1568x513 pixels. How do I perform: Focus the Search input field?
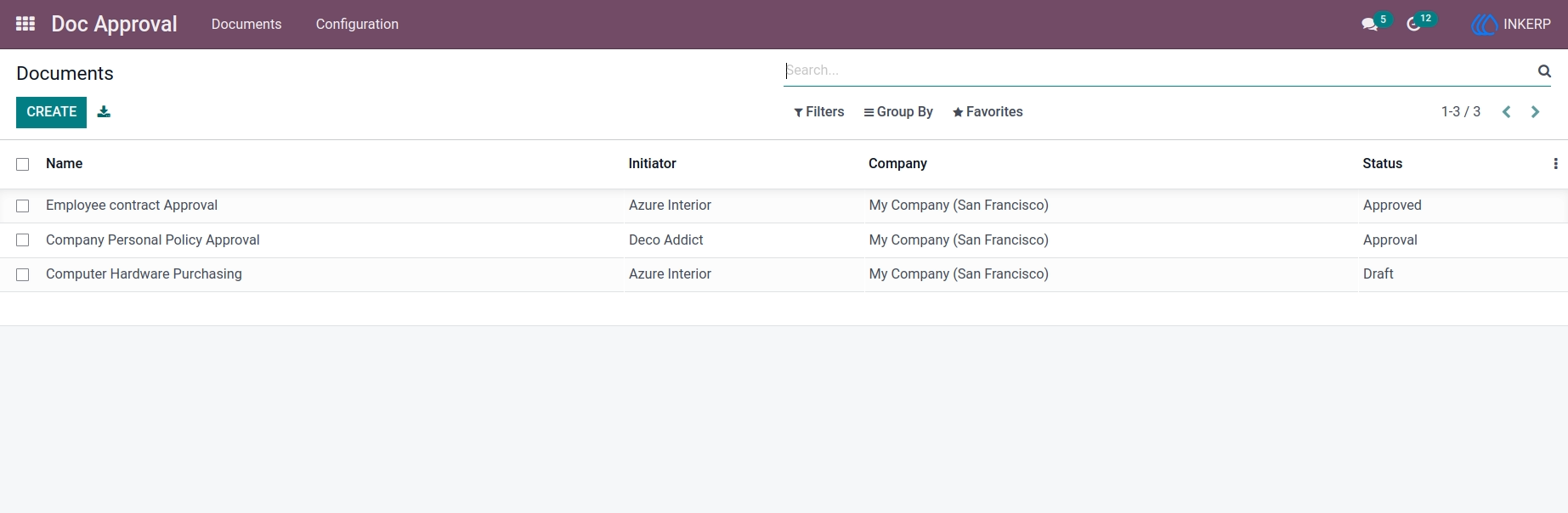(x=1159, y=70)
